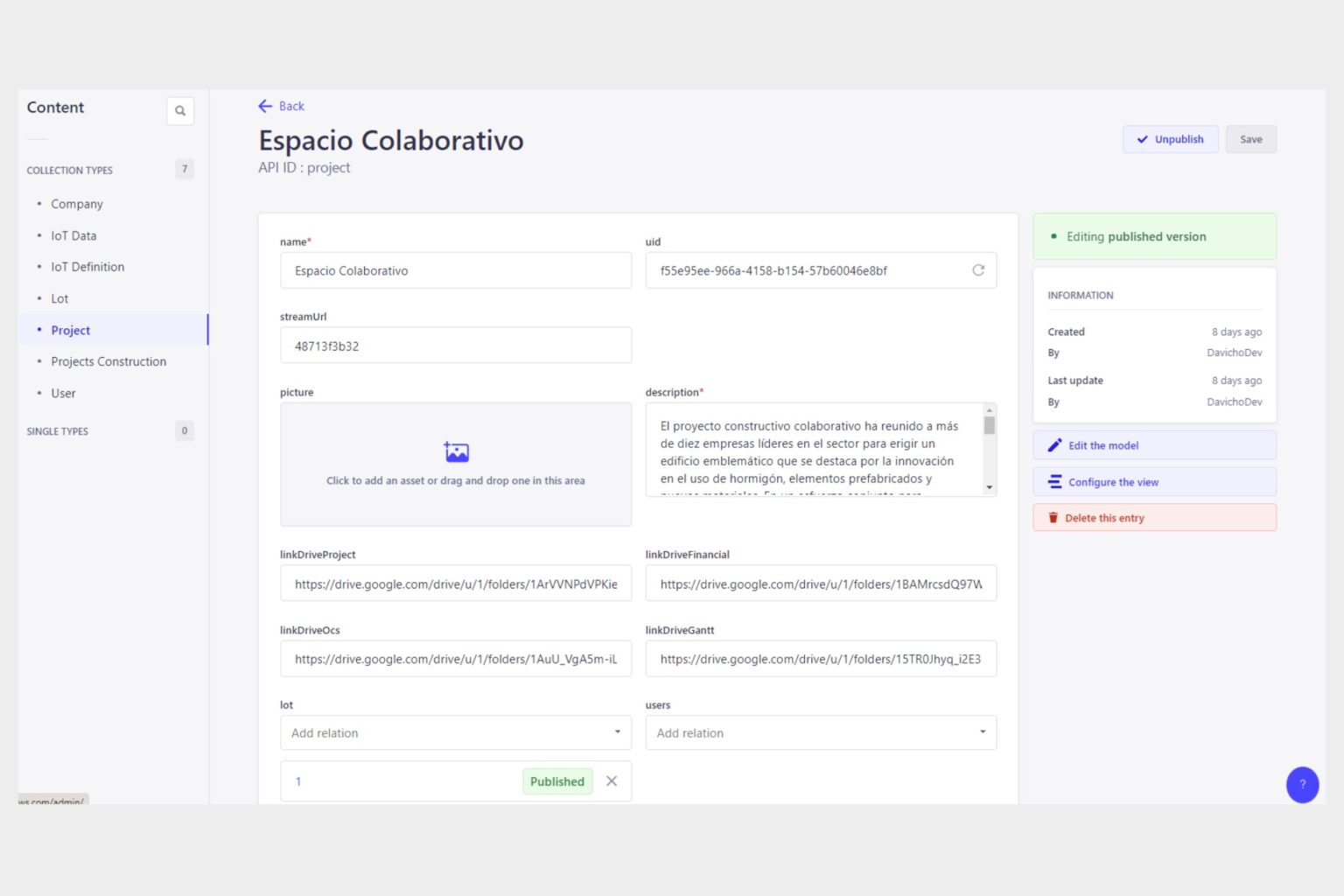
Task: Expand the users Add relation dropdown
Action: tap(983, 732)
